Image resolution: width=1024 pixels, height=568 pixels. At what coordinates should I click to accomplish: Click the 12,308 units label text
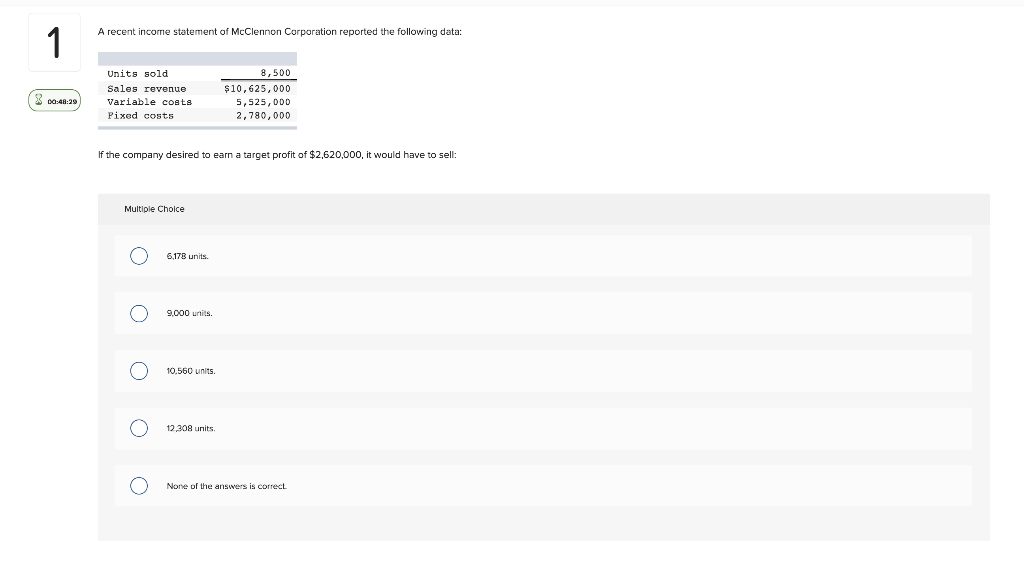click(191, 428)
